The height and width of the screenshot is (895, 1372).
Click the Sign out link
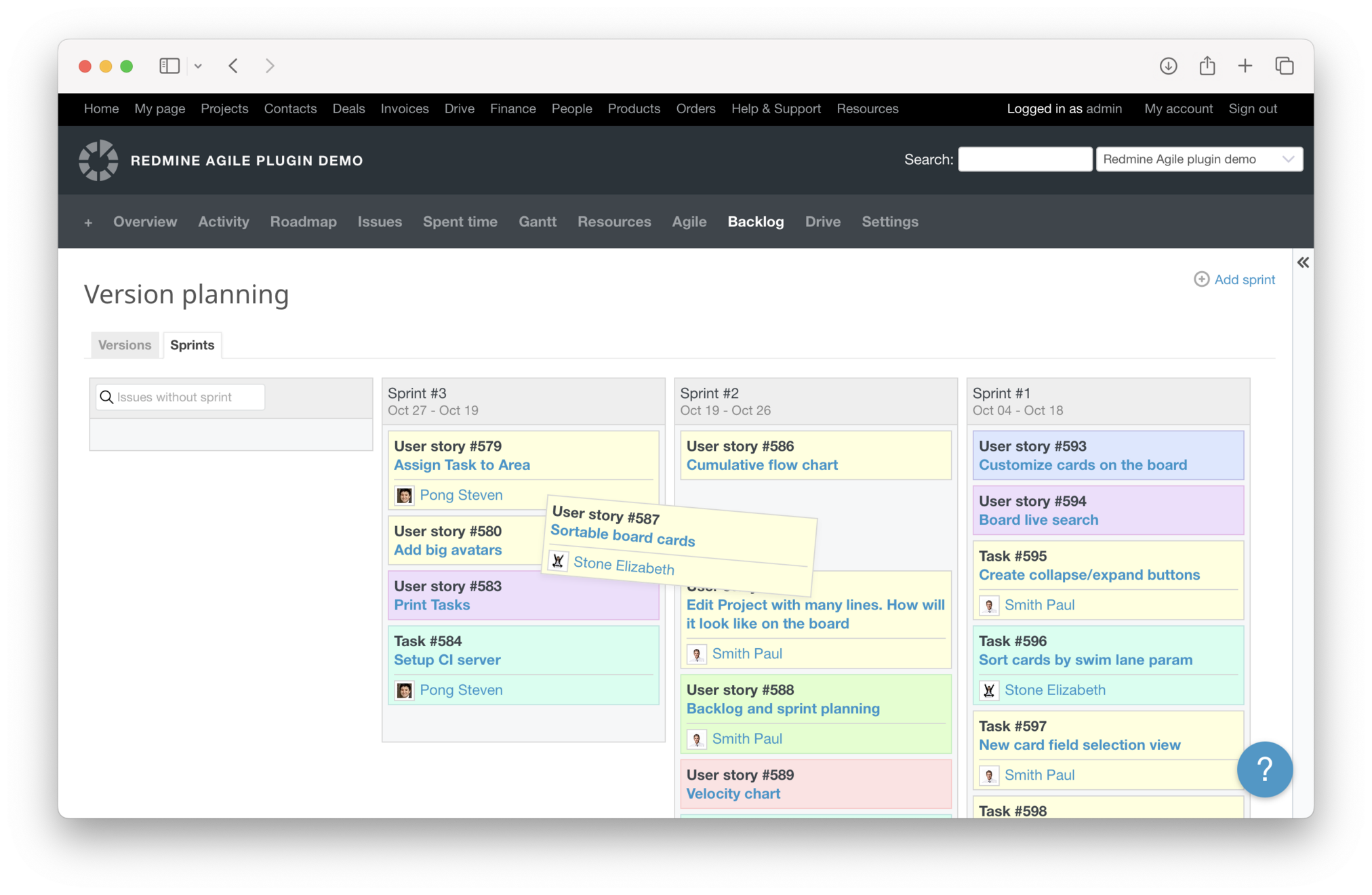point(1252,108)
